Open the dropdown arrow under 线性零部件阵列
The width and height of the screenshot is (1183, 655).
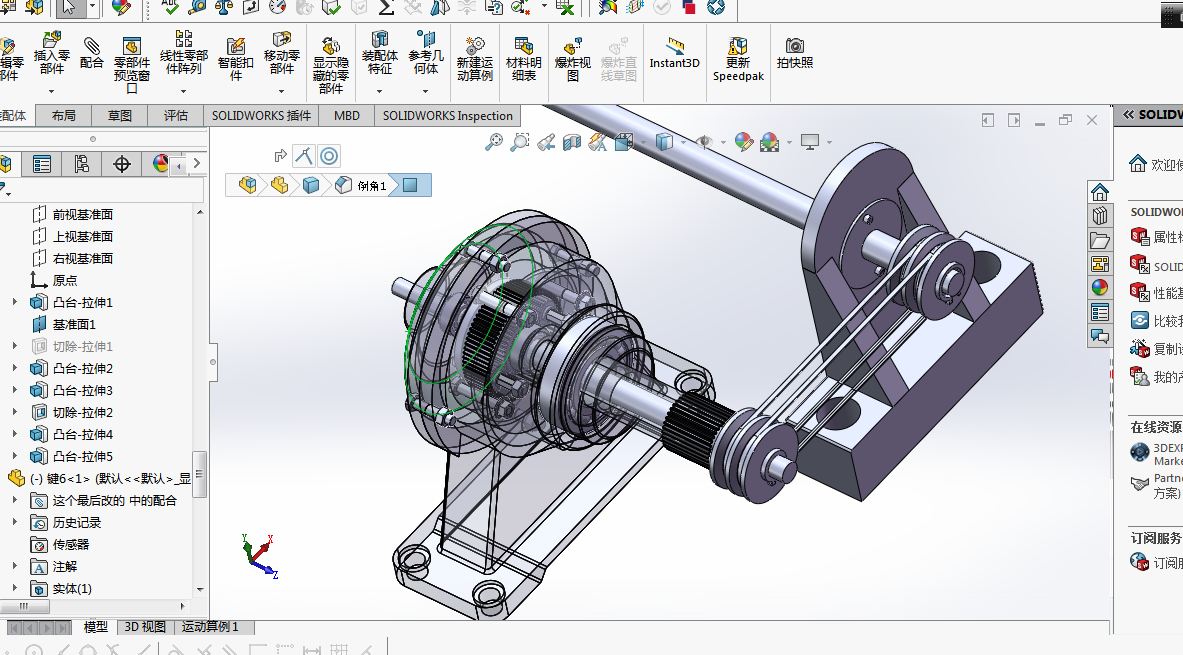click(x=183, y=91)
